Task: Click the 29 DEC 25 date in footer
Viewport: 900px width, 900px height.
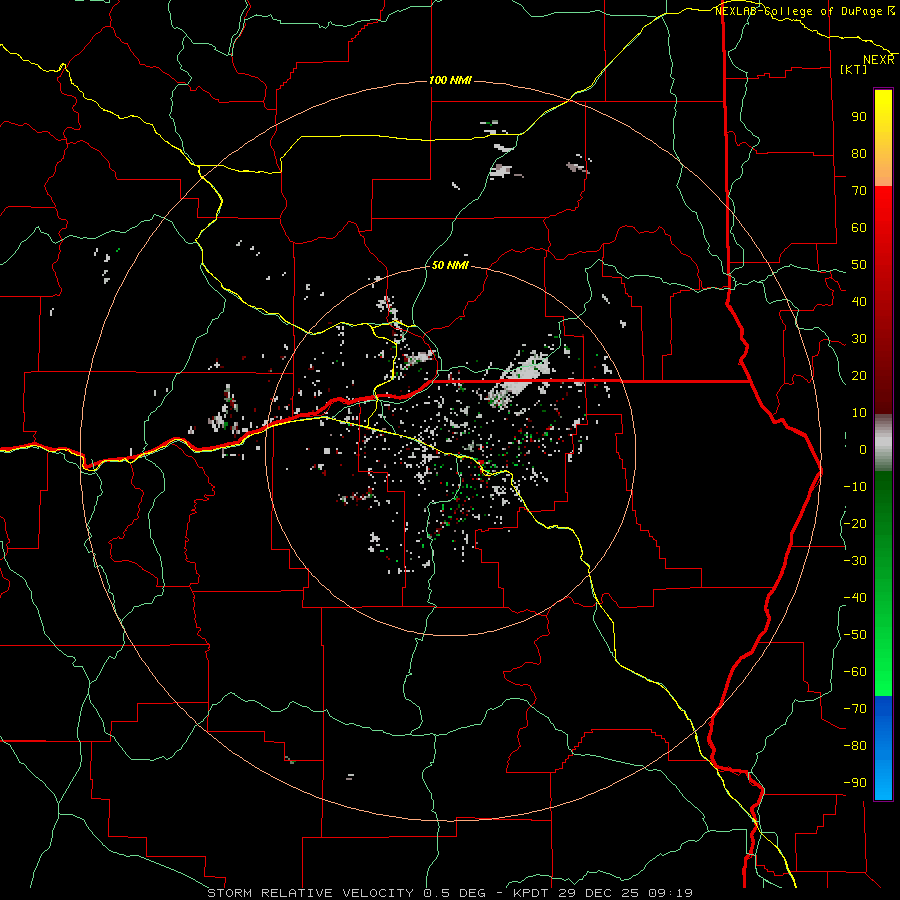Action: coord(600,893)
